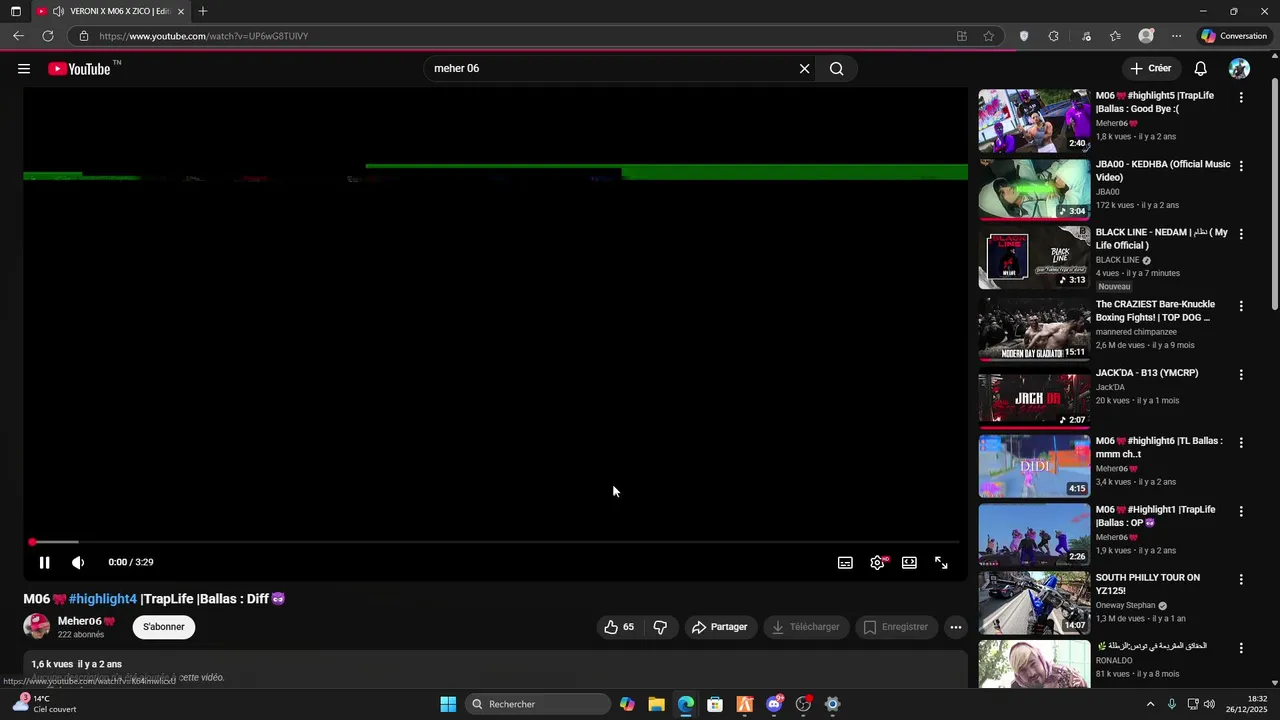Viewport: 1280px width, 720px height.
Task: Go back in the browser
Action: (18, 36)
